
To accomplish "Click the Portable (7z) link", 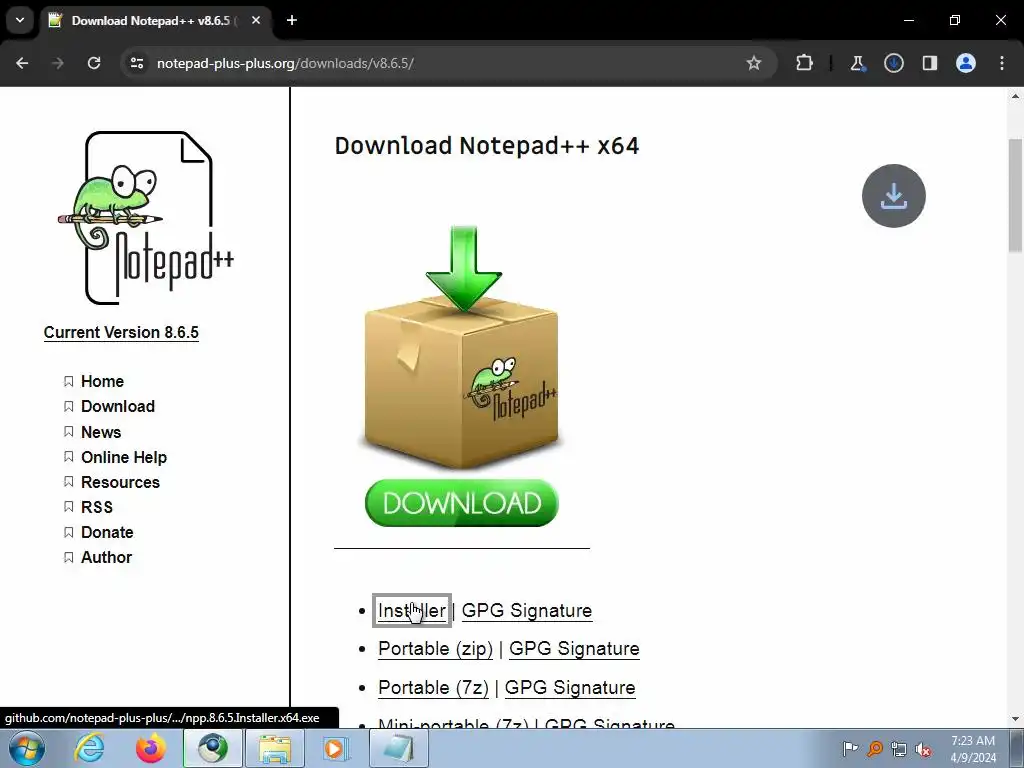I will (433, 688).
